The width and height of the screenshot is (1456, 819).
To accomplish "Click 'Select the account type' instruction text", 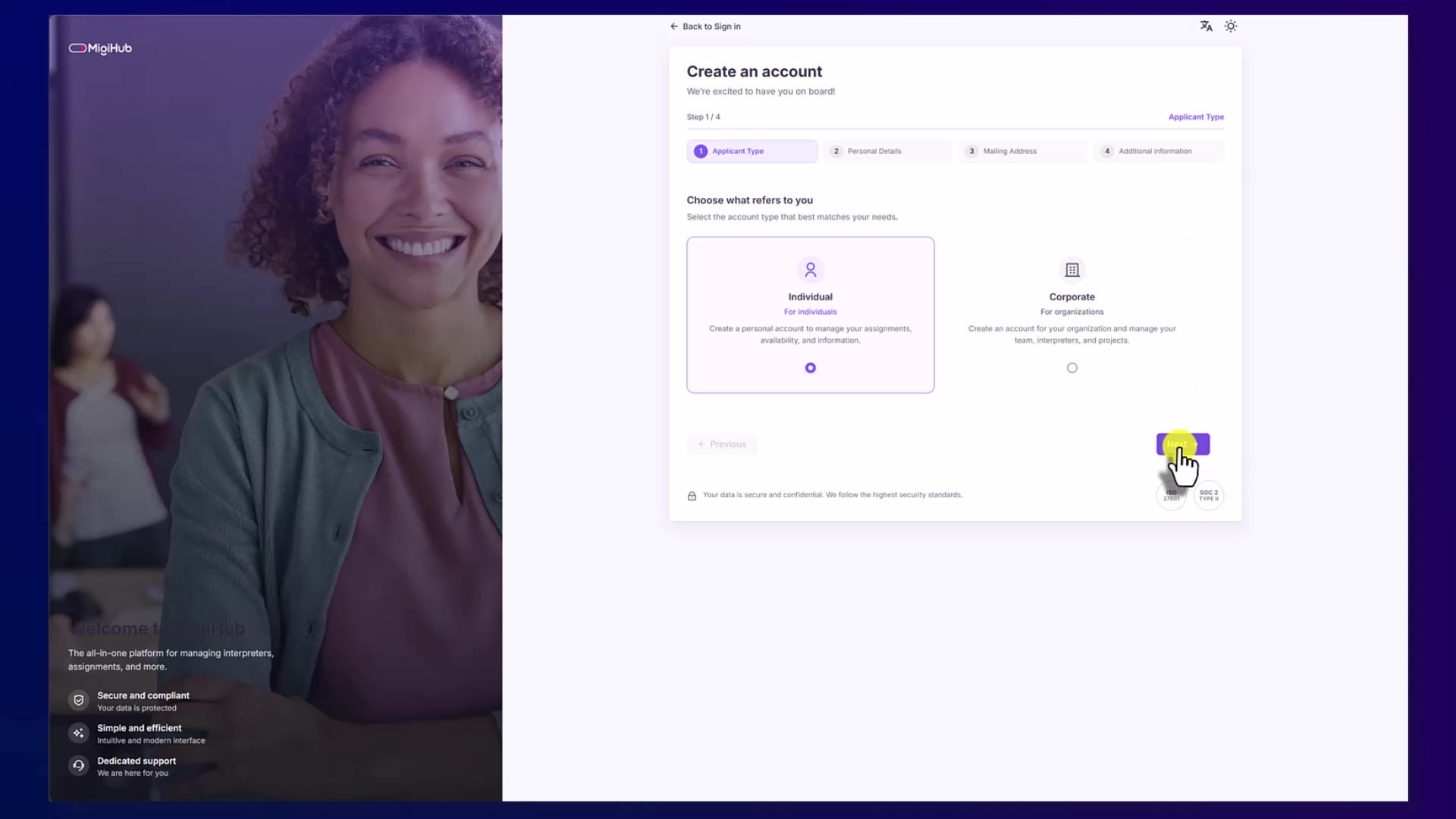I will click(x=792, y=217).
